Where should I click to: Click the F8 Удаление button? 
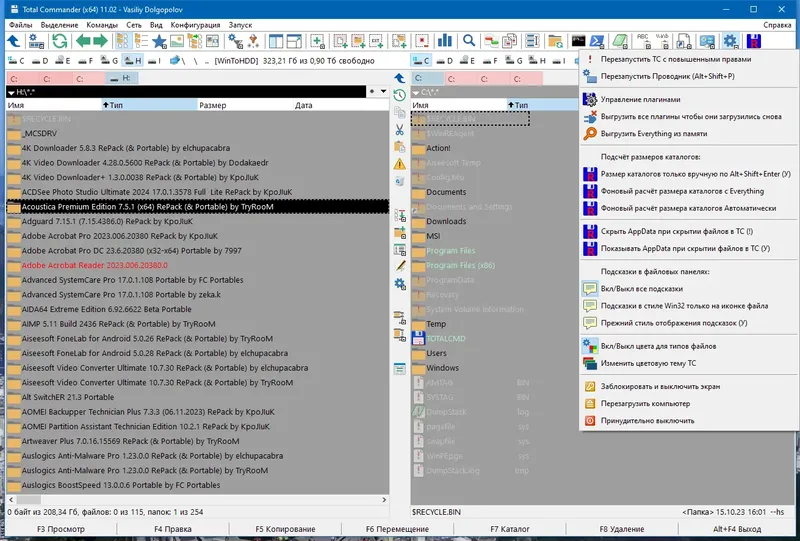click(x=621, y=529)
